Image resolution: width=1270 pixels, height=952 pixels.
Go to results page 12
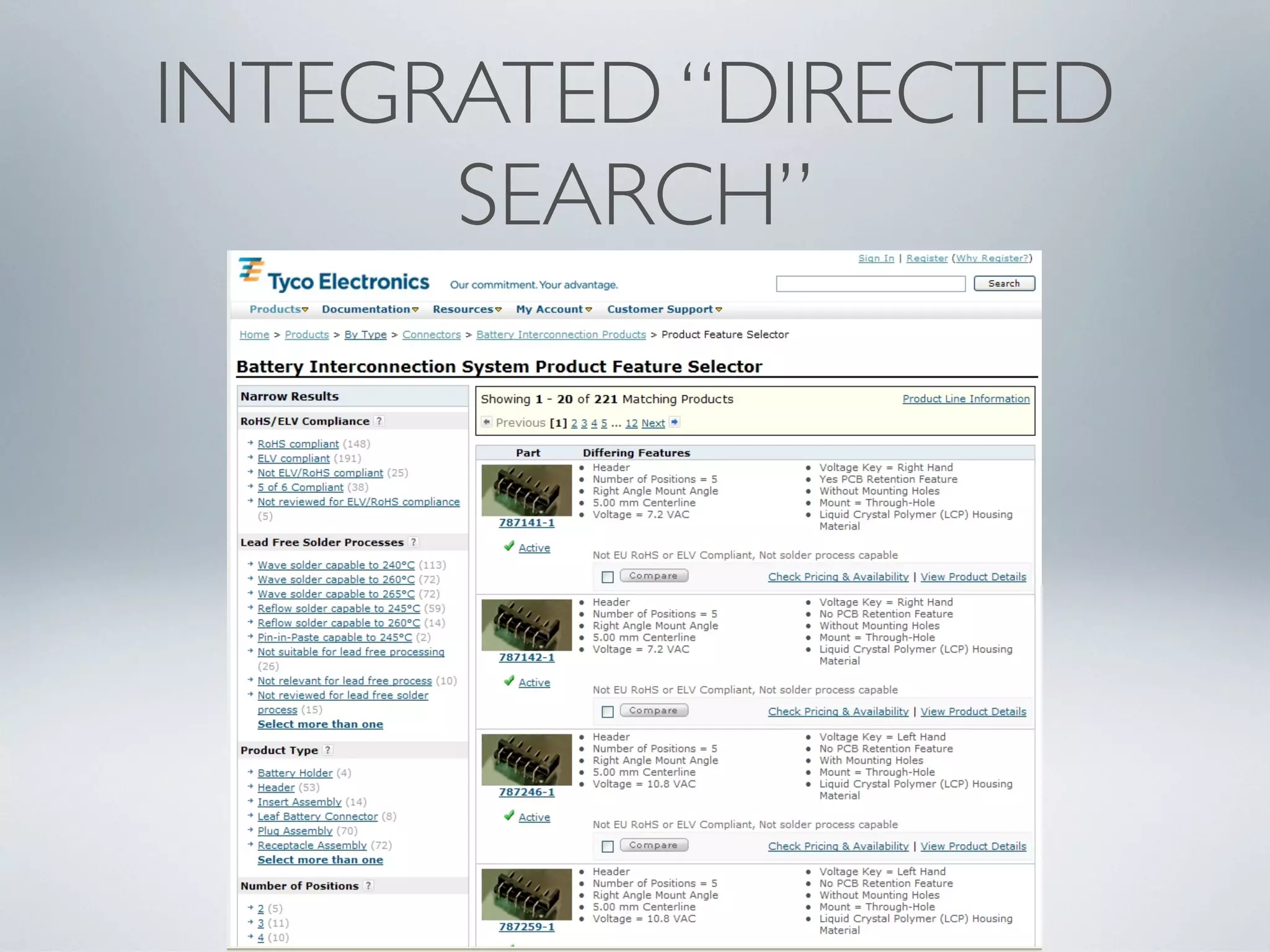pyautogui.click(x=631, y=423)
